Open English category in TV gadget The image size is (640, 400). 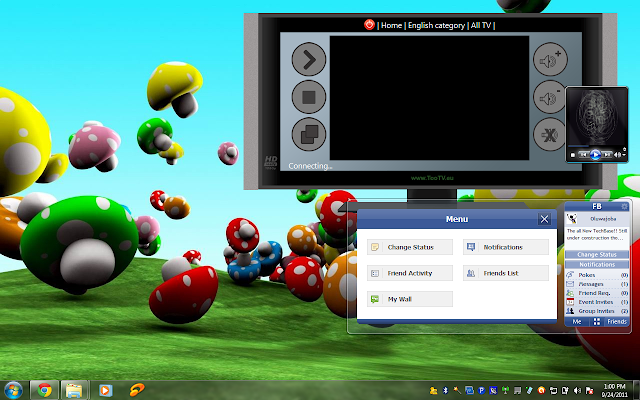coord(436,25)
